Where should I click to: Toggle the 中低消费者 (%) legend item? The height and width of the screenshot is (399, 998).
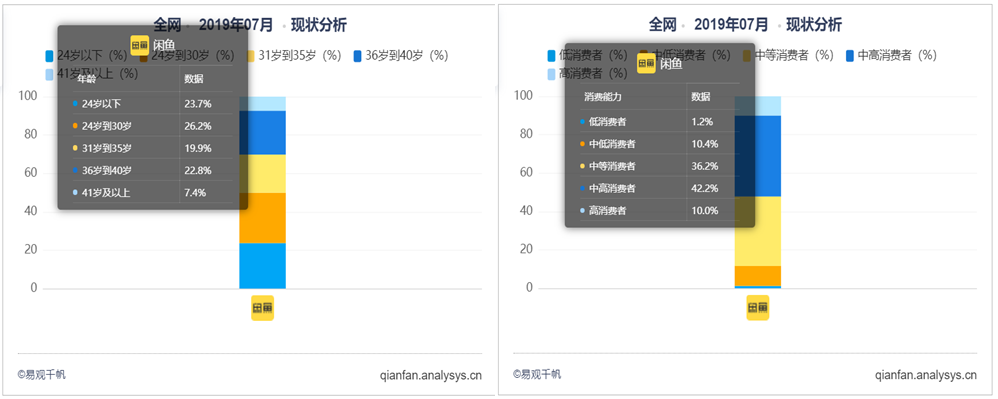pos(684,55)
